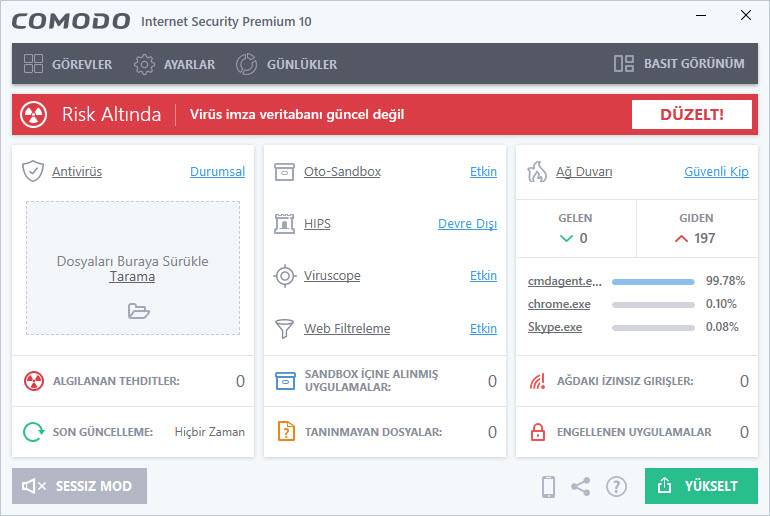Screen dimensions: 770x516
Task: Click the update refresh icon
Action: coord(34,432)
